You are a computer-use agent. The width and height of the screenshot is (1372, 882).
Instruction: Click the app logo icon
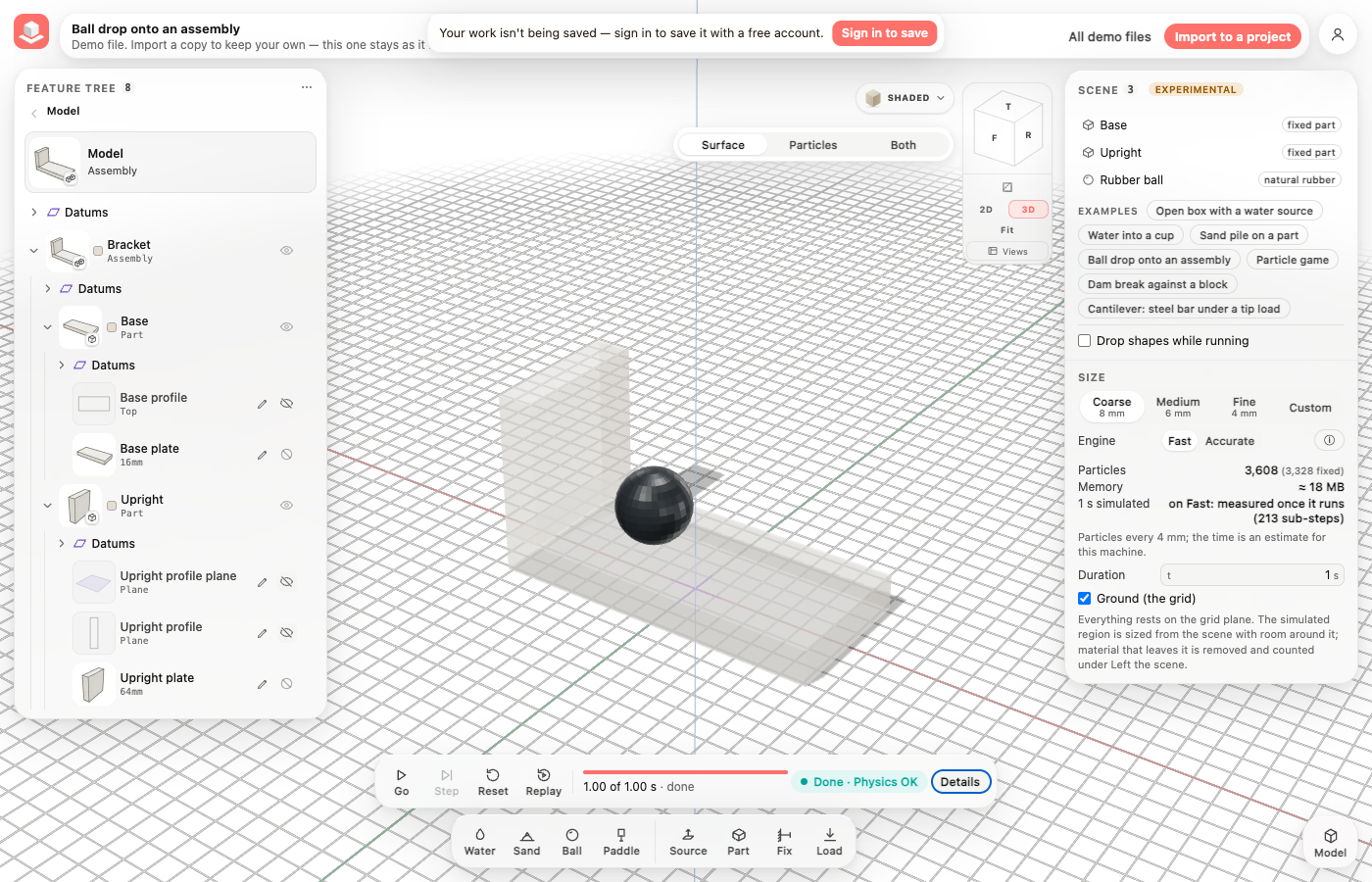tap(31, 32)
